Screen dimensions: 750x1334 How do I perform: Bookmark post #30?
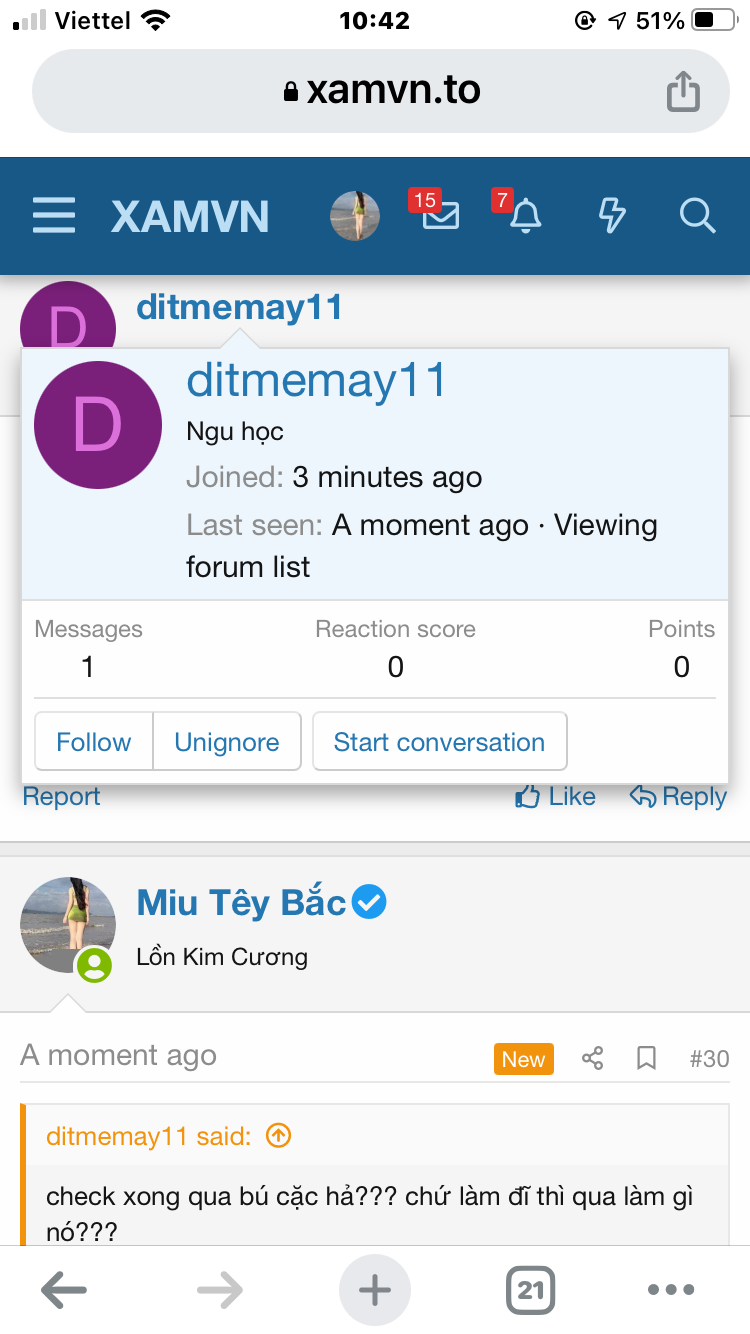click(x=647, y=1058)
